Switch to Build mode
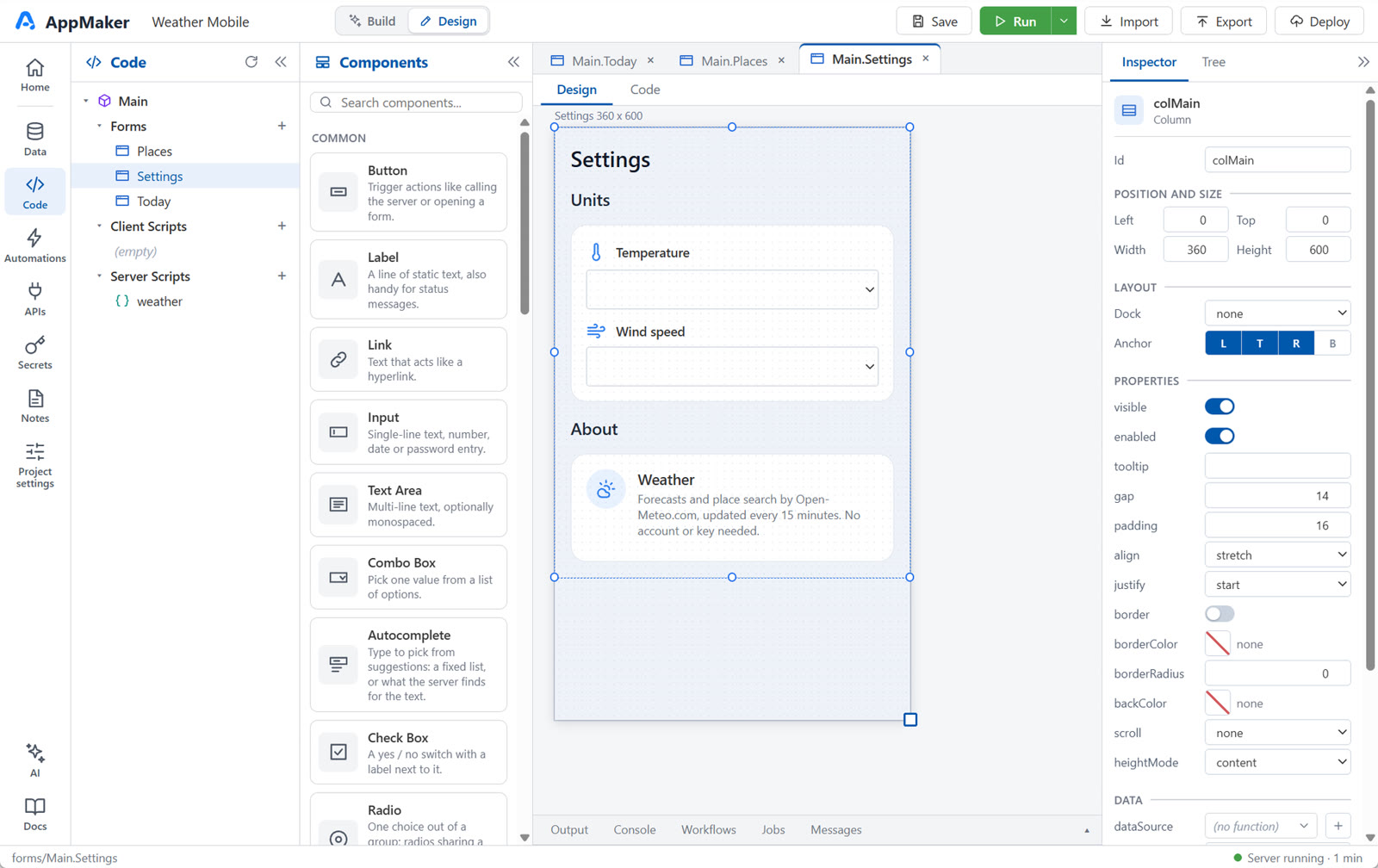This screenshot has height=868, width=1378. click(x=372, y=21)
